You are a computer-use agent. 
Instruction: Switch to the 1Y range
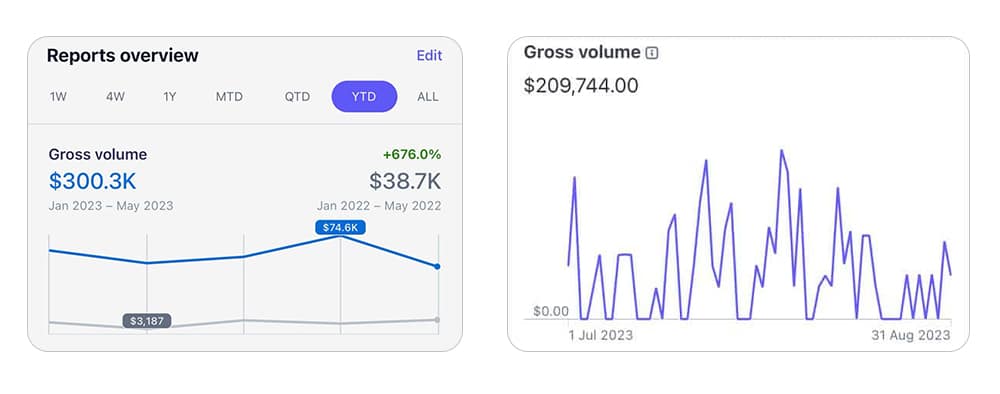(x=169, y=97)
